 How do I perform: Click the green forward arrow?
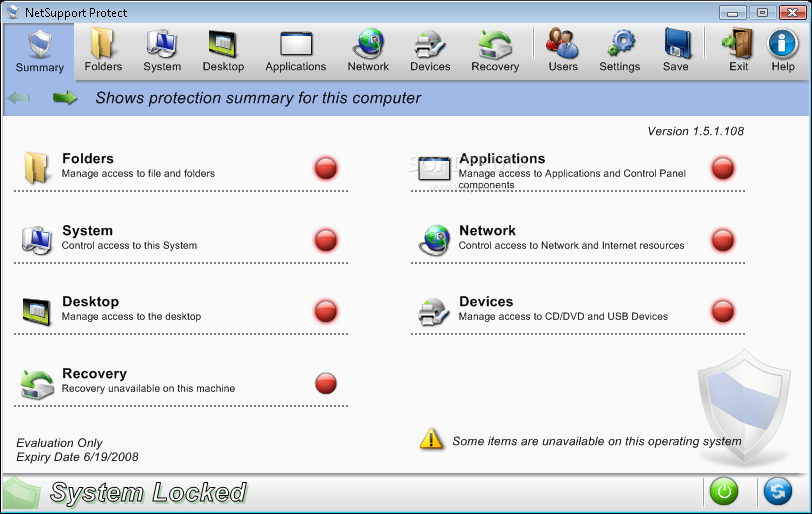pyautogui.click(x=65, y=97)
